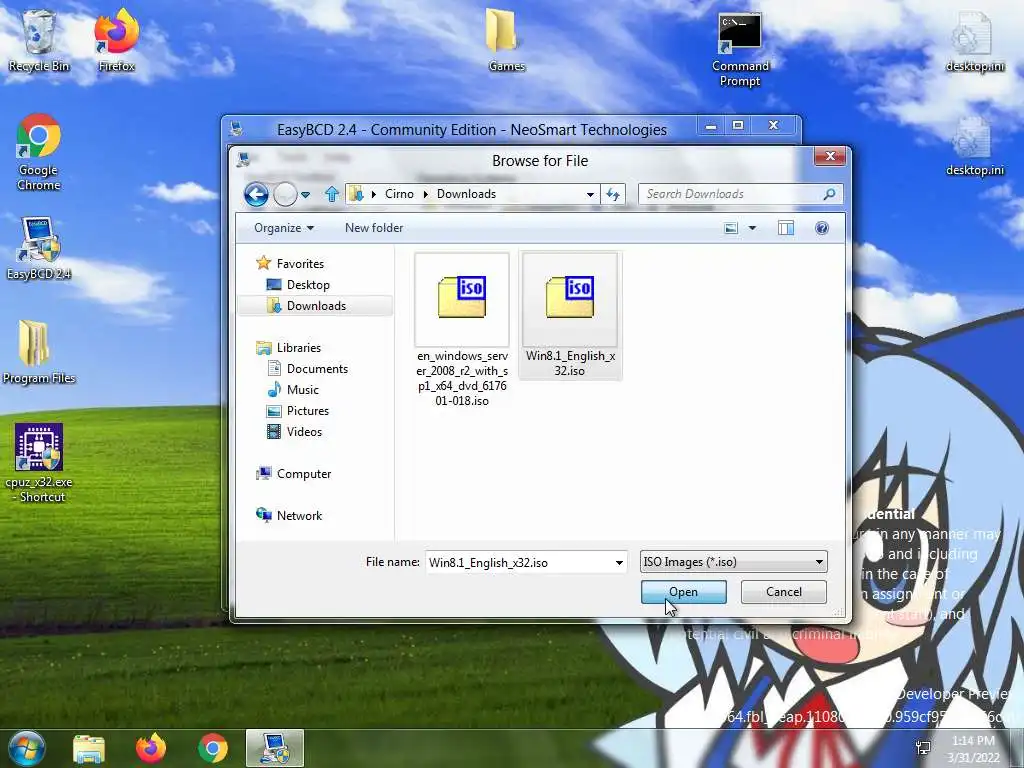The width and height of the screenshot is (1024, 768).
Task: Select the Google Chrome desktop shortcut
Action: pyautogui.click(x=39, y=152)
